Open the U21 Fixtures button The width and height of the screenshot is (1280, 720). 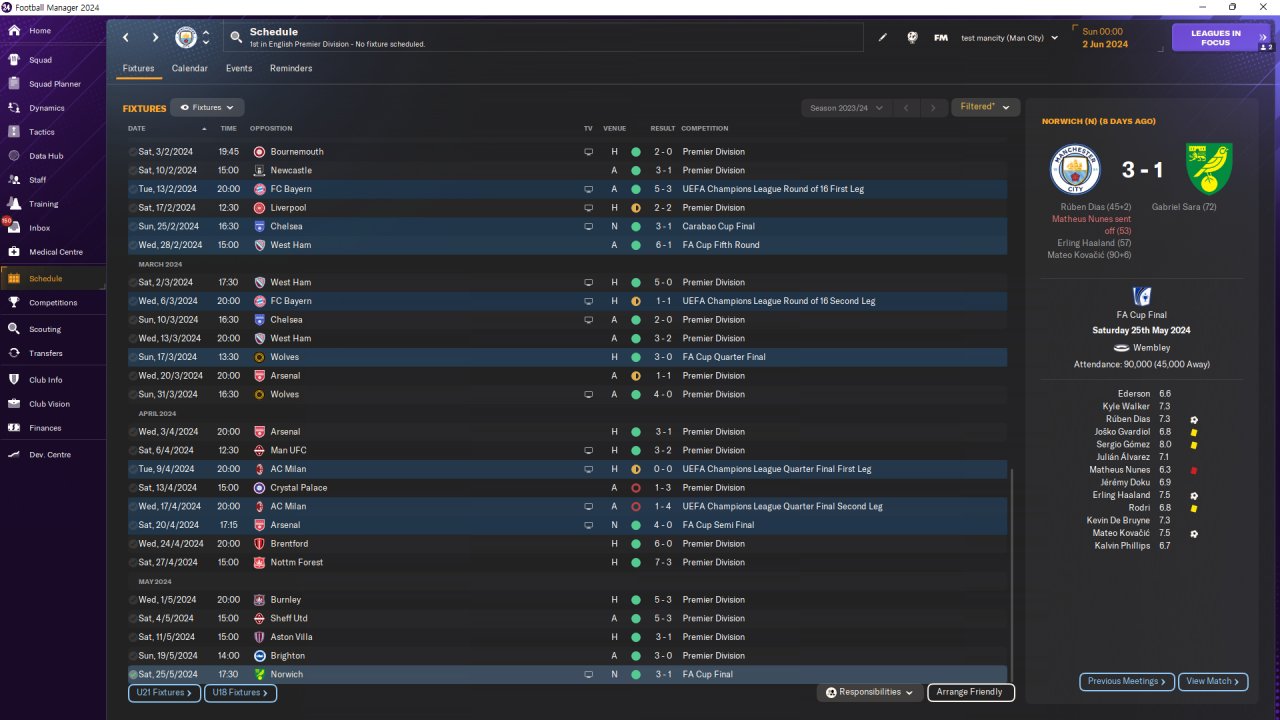click(x=164, y=692)
